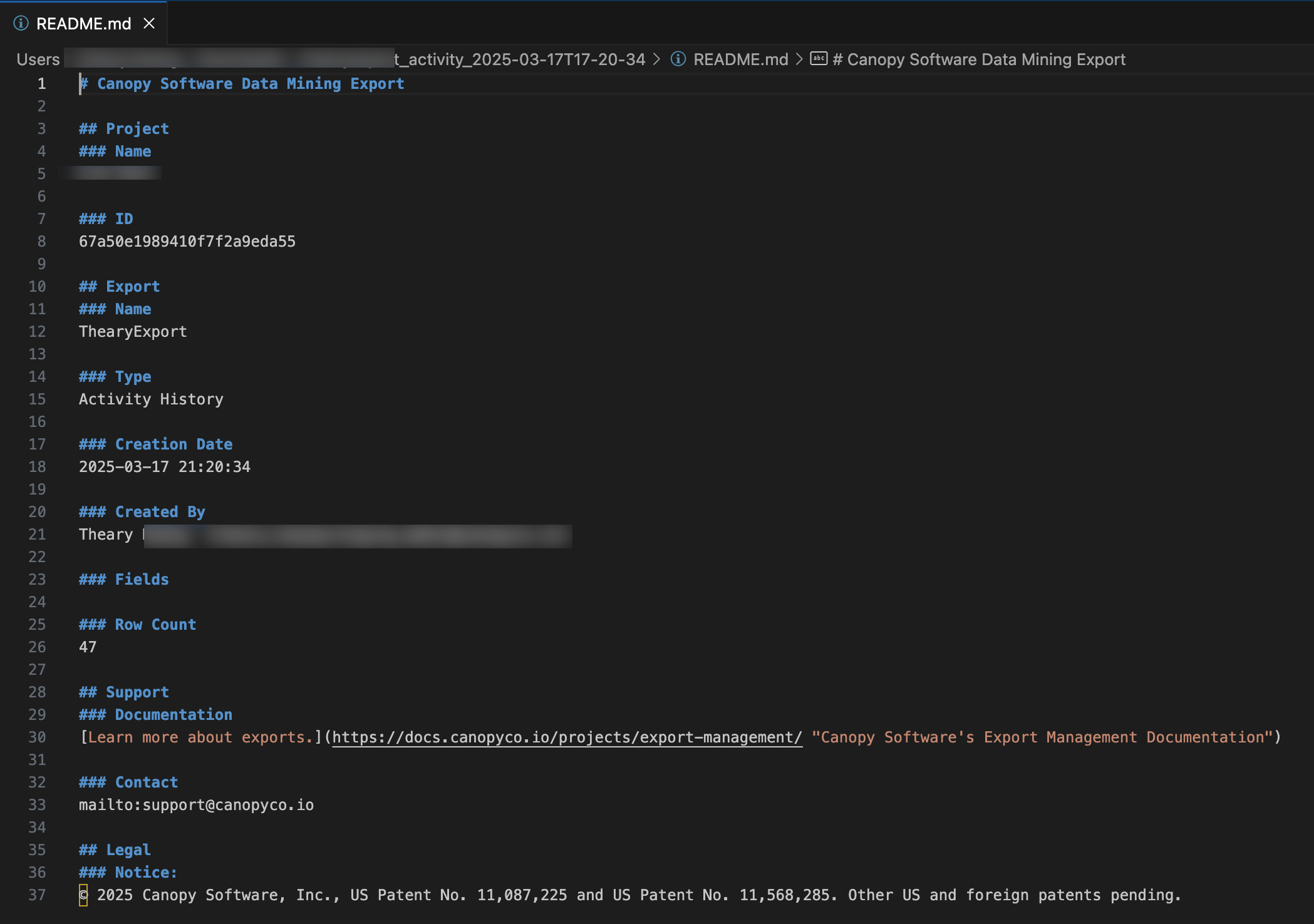Click line number 26 beside the row count
The width and height of the screenshot is (1314, 924).
[36, 647]
